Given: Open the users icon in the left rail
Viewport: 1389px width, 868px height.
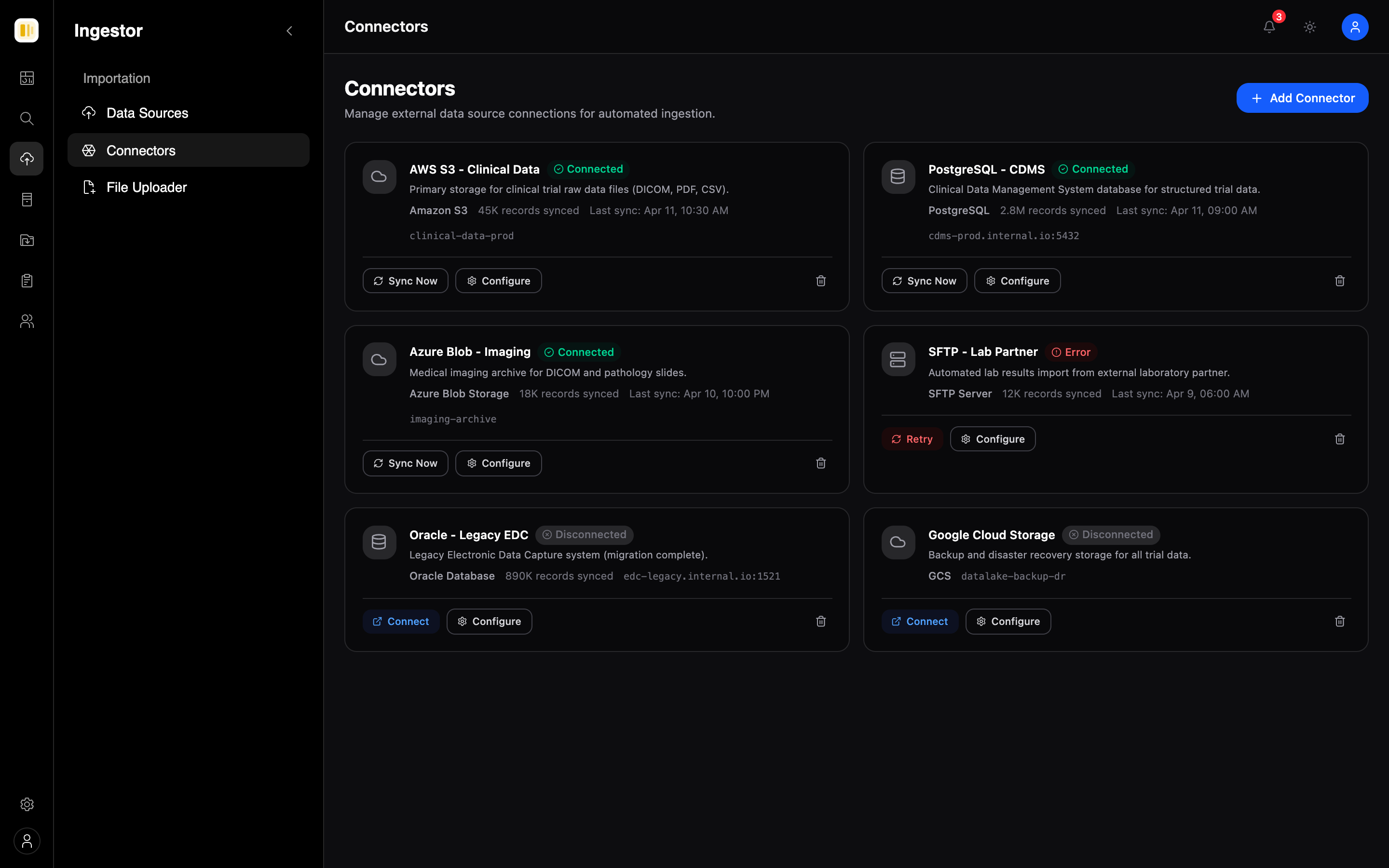Looking at the screenshot, I should [x=27, y=321].
